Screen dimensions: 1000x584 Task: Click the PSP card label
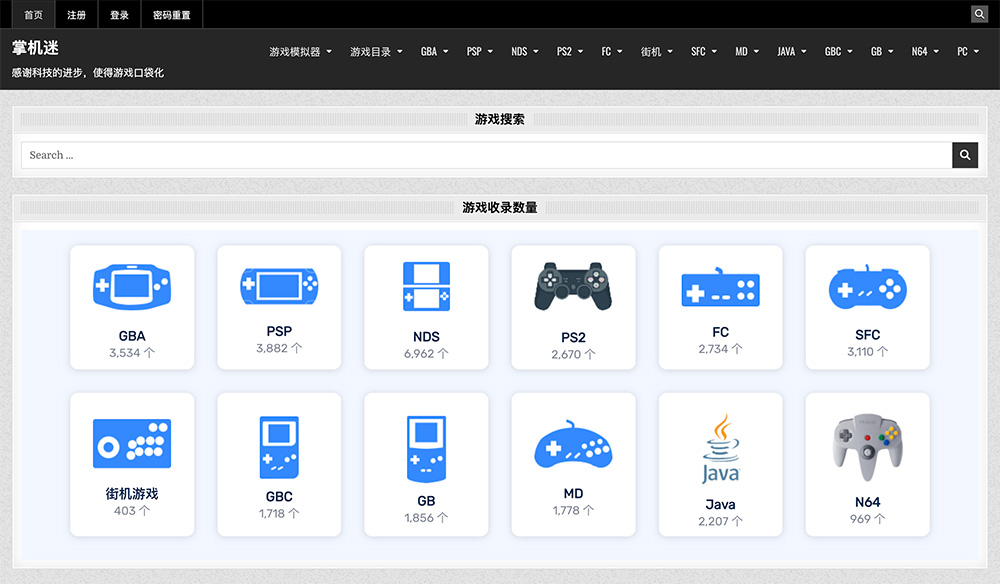pos(279,332)
